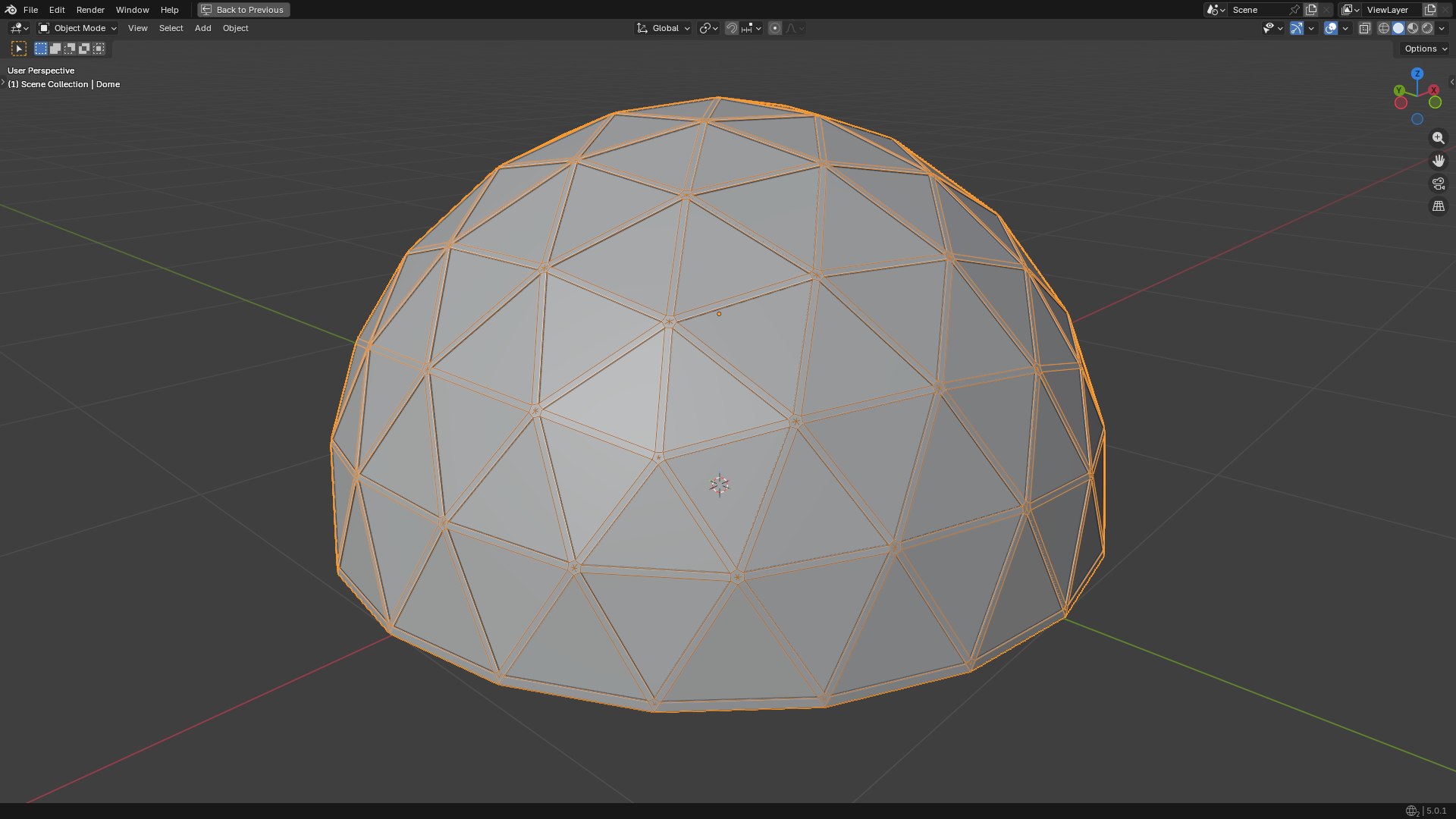This screenshot has width=1456, height=819.
Task: Expand viewport shading options dropdown
Action: (1442, 28)
